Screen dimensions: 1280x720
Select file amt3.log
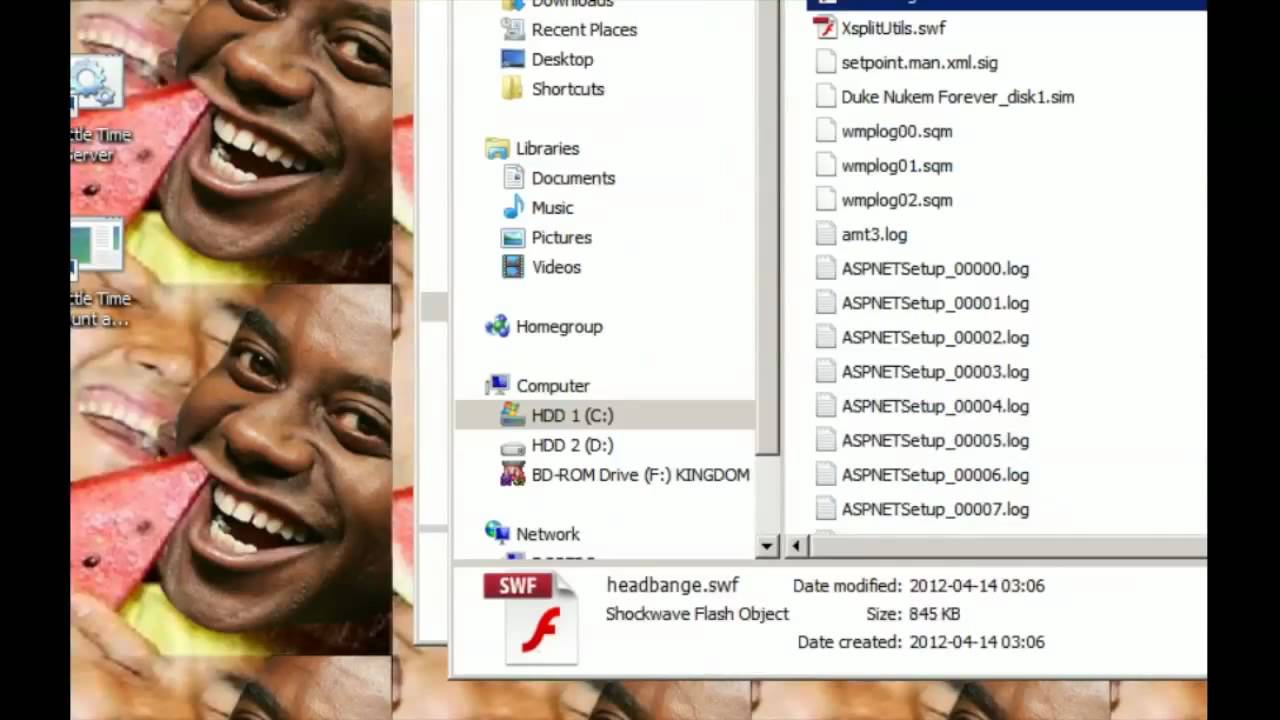pyautogui.click(x=874, y=234)
